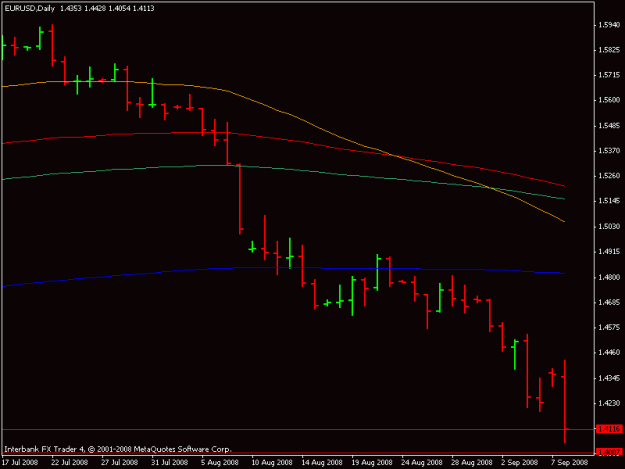Click the EURUSD,Daily chart title text
Screen dimensions: 625x469
pos(29,8)
